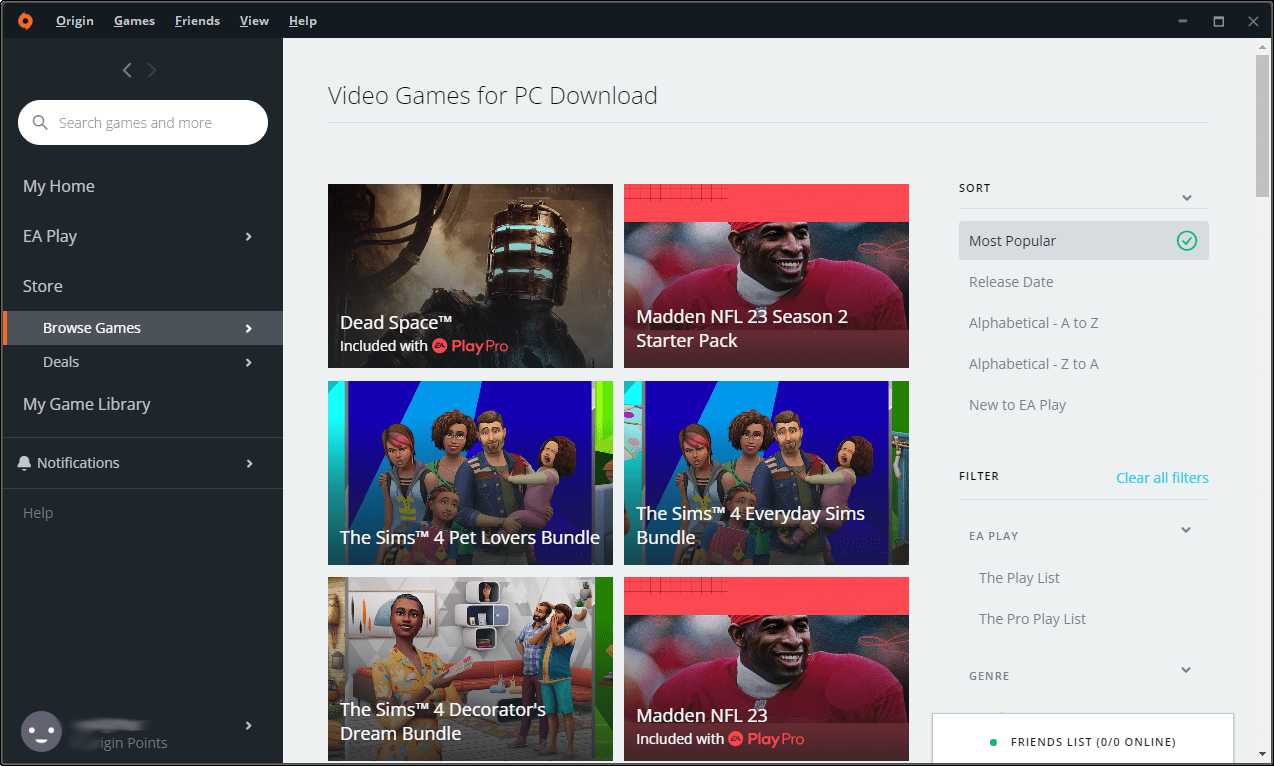The height and width of the screenshot is (766, 1274).
Task: Collapse the Sort section chevron
Action: pyautogui.click(x=1187, y=198)
